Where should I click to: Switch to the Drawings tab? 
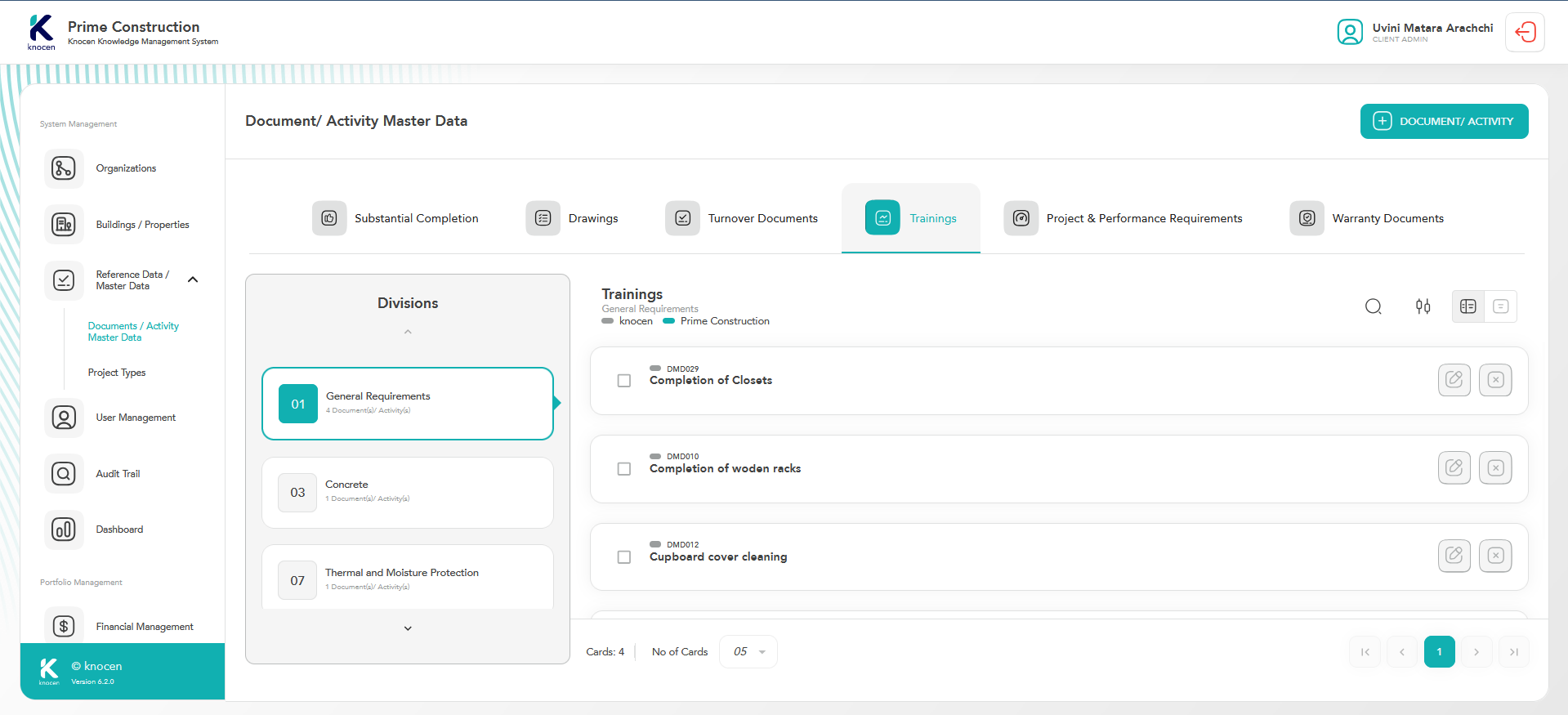573,218
